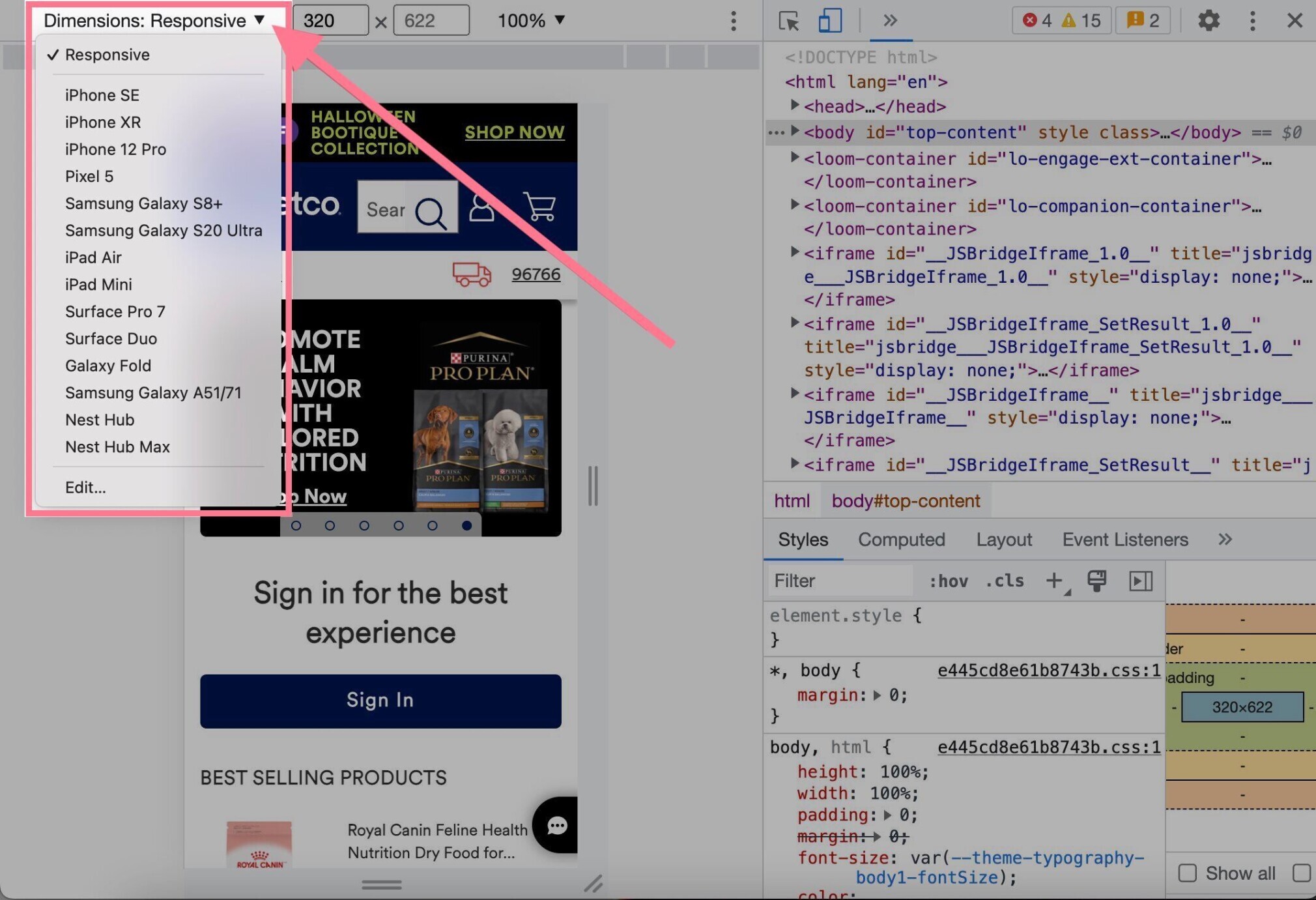
Task: Open the e445cd8e61b8743b.css:1 link for *, body
Action: (1049, 670)
